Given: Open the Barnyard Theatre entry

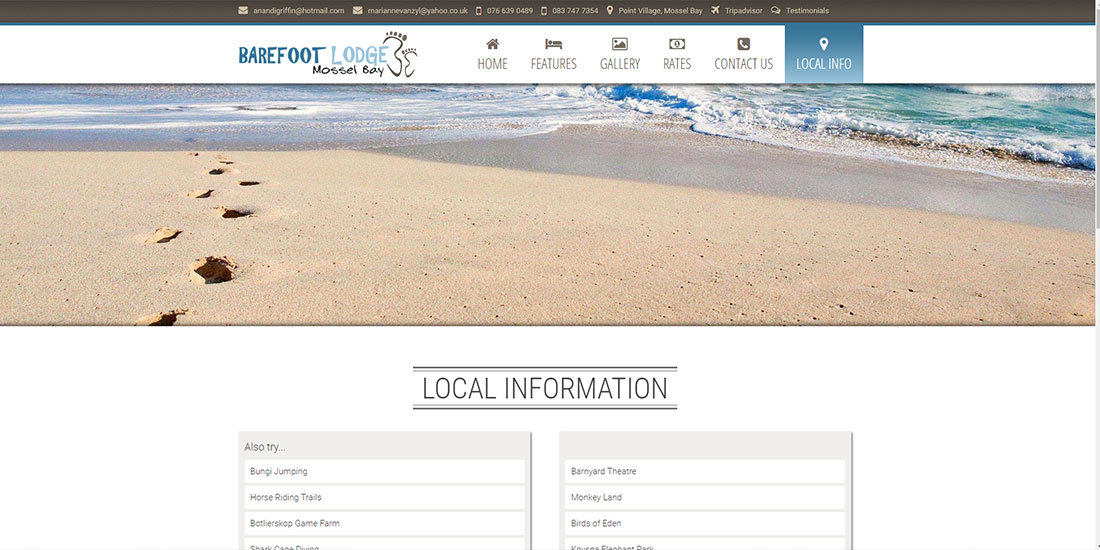Looking at the screenshot, I should [x=704, y=471].
